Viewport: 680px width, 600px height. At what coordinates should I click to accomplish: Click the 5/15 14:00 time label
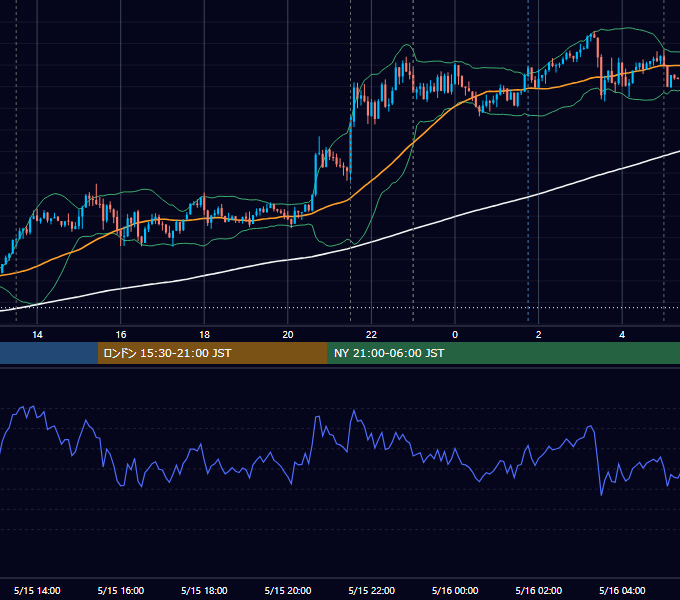37,590
